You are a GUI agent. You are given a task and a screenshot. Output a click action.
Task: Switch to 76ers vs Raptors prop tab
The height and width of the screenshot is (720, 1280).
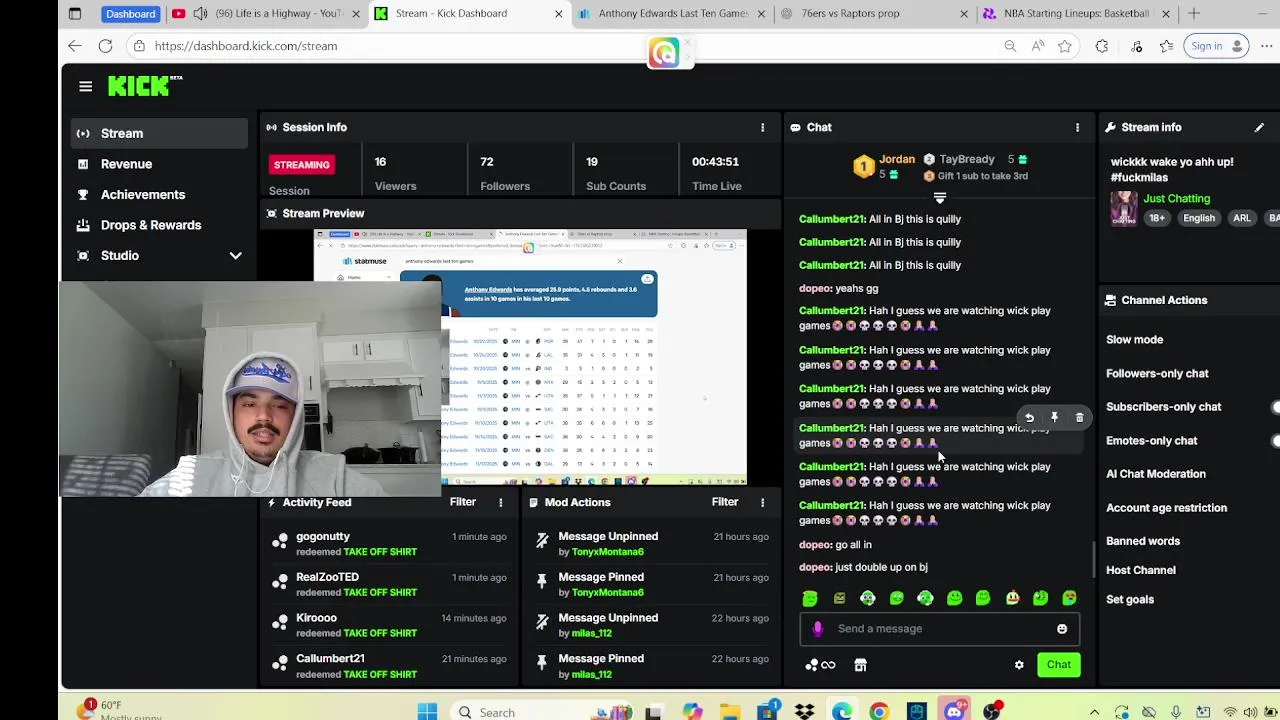[x=875, y=14]
